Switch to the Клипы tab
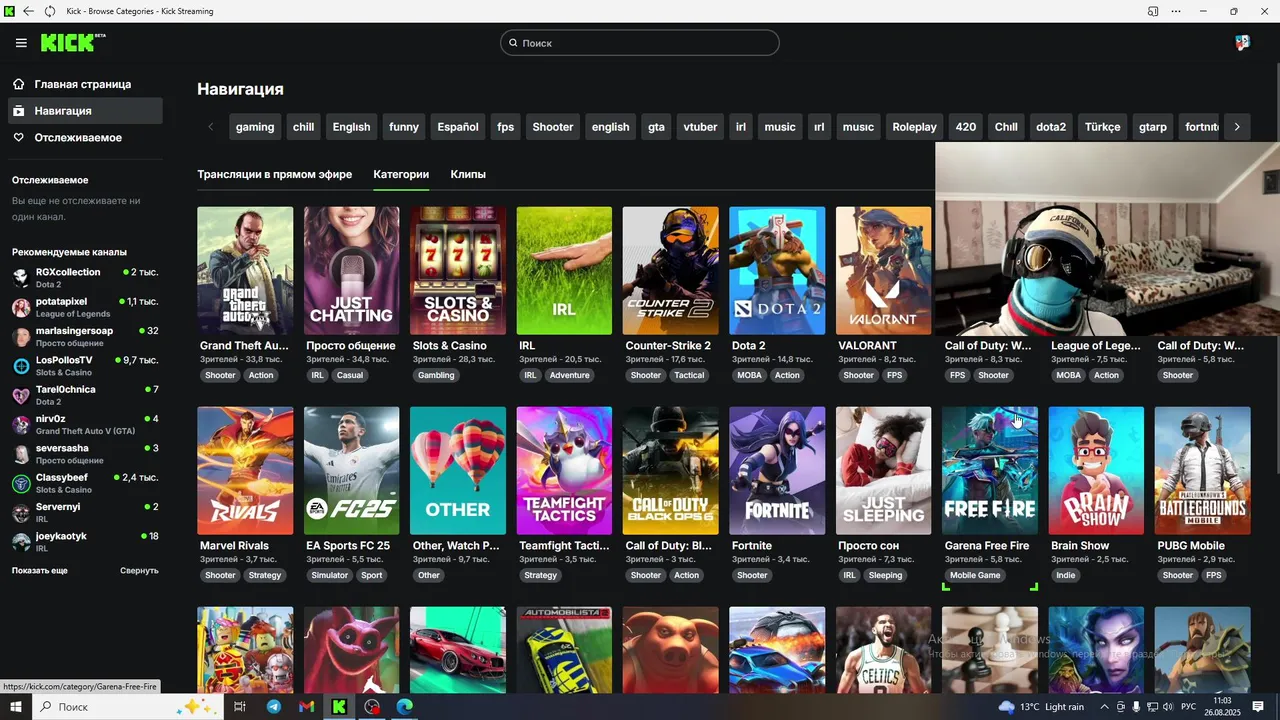This screenshot has width=1280, height=720. pyautogui.click(x=468, y=174)
